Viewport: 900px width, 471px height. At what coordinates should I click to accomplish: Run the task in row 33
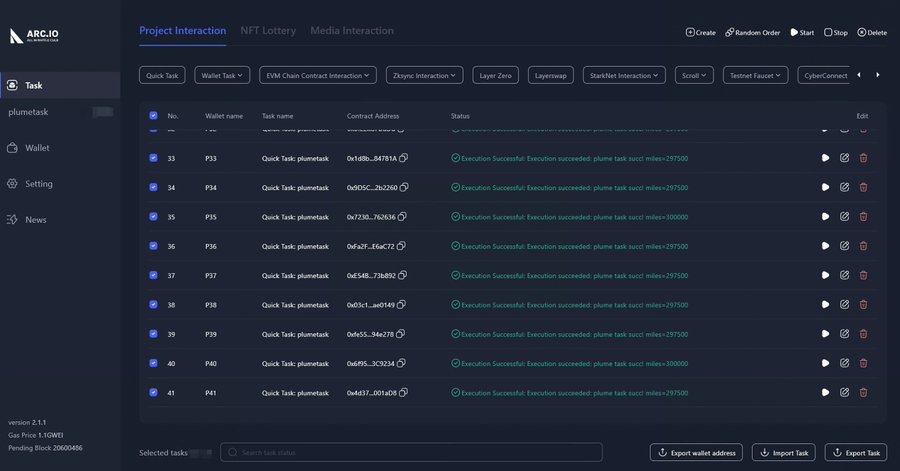[825, 158]
